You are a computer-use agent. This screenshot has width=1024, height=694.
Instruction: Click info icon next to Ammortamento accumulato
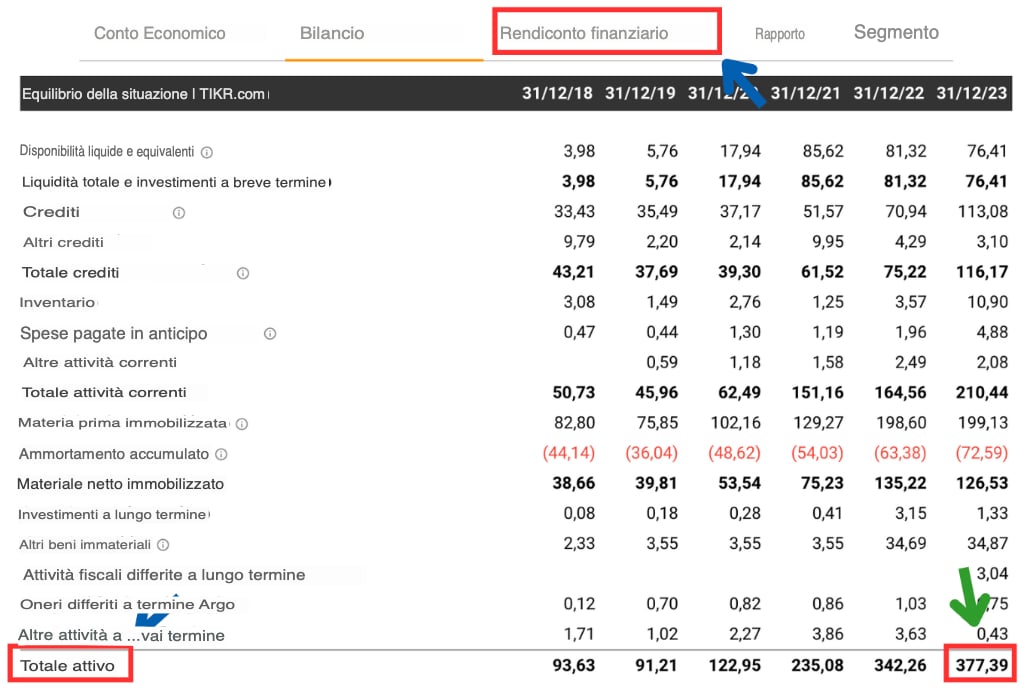[x=222, y=454]
